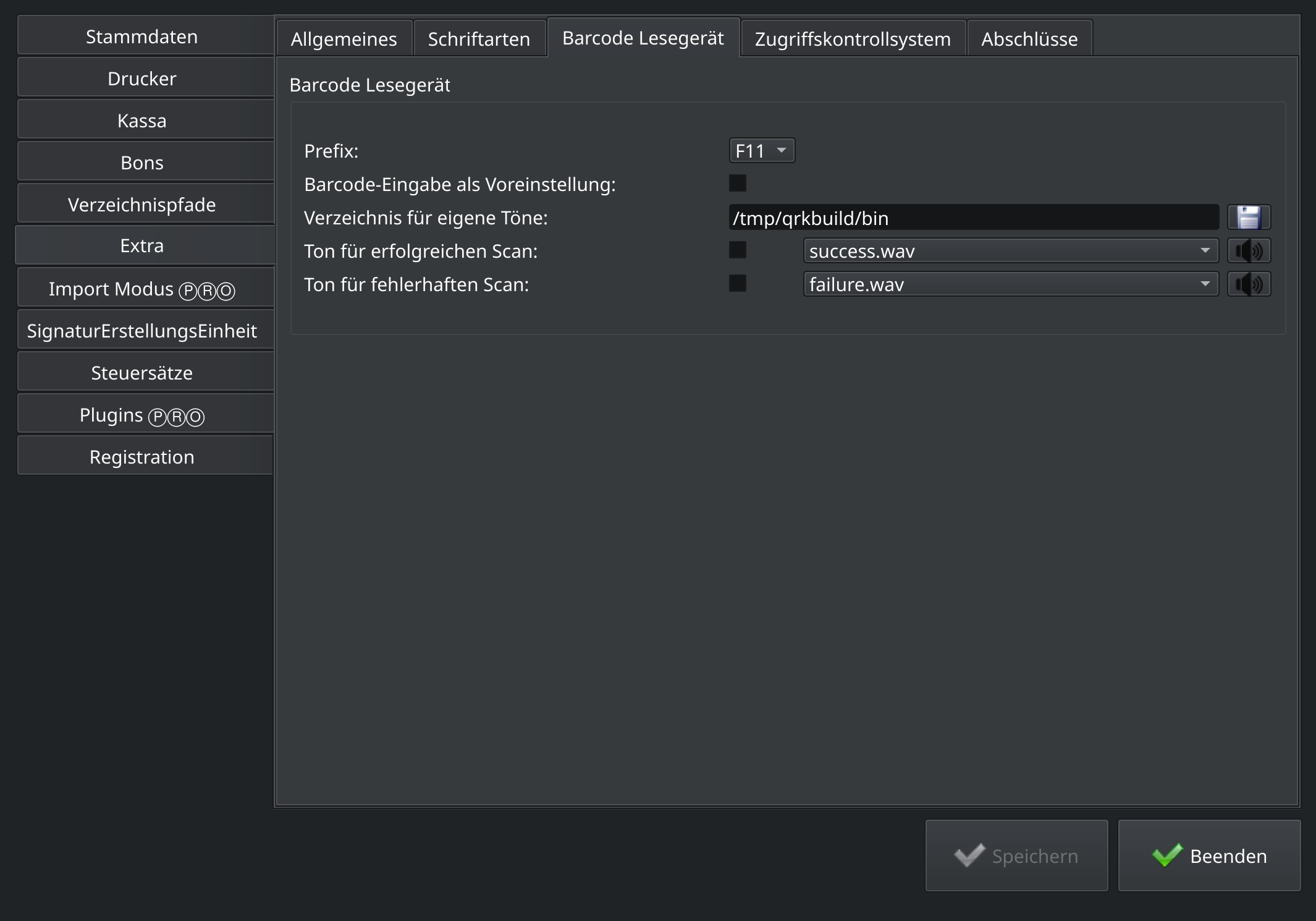Open the Verzeichnispfade section

point(145,205)
